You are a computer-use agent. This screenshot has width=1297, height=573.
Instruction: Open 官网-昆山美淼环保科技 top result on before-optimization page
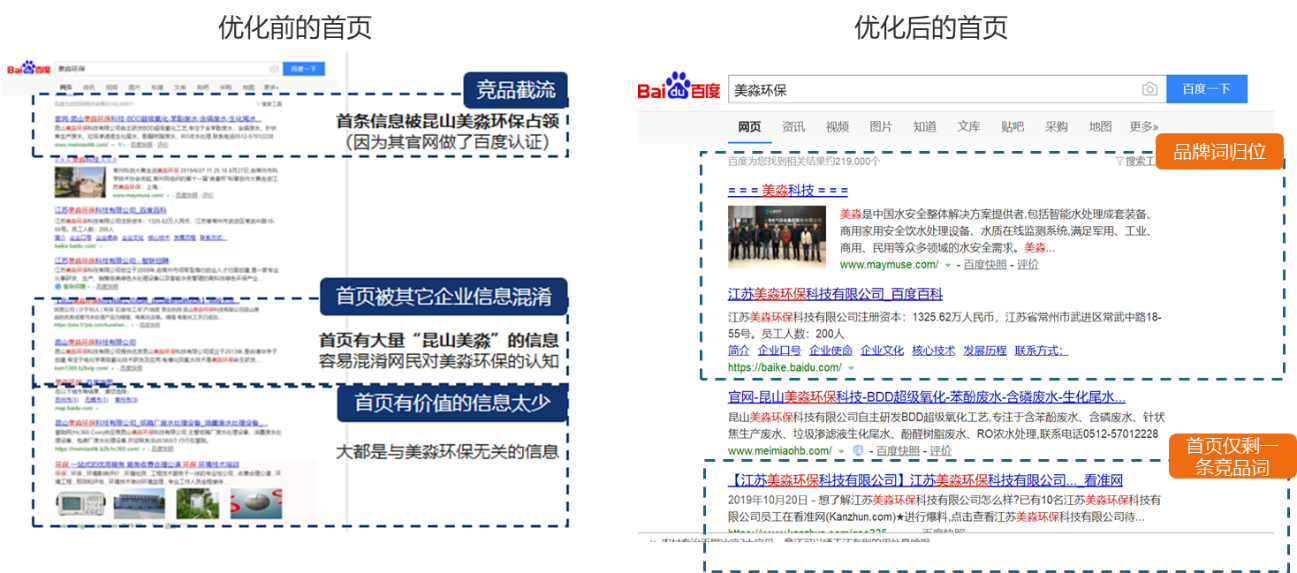click(158, 119)
